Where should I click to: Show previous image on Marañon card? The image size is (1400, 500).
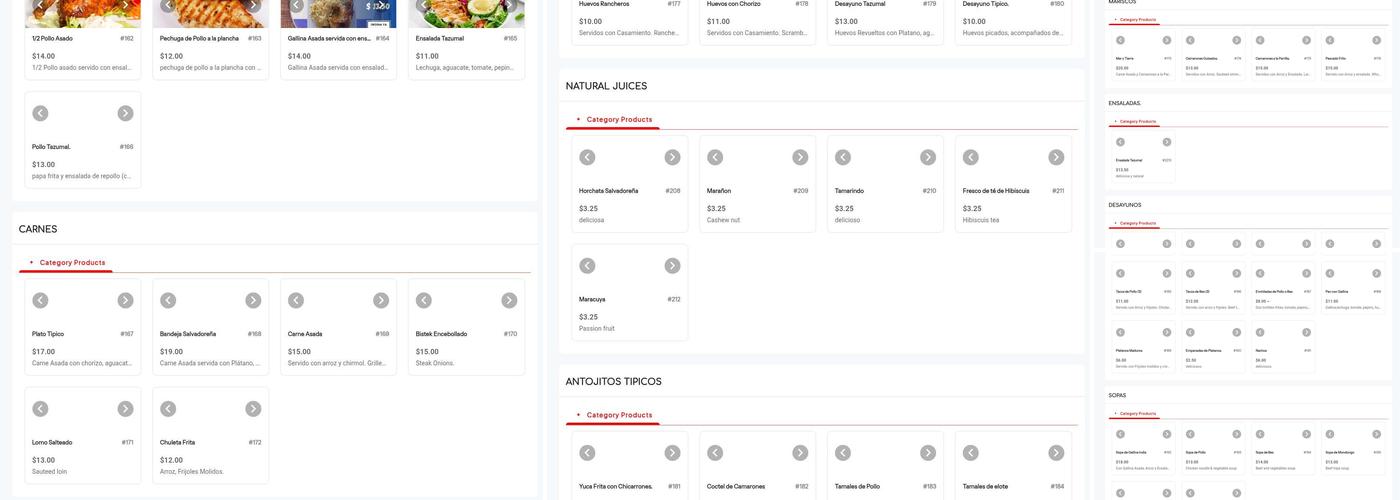coord(715,157)
